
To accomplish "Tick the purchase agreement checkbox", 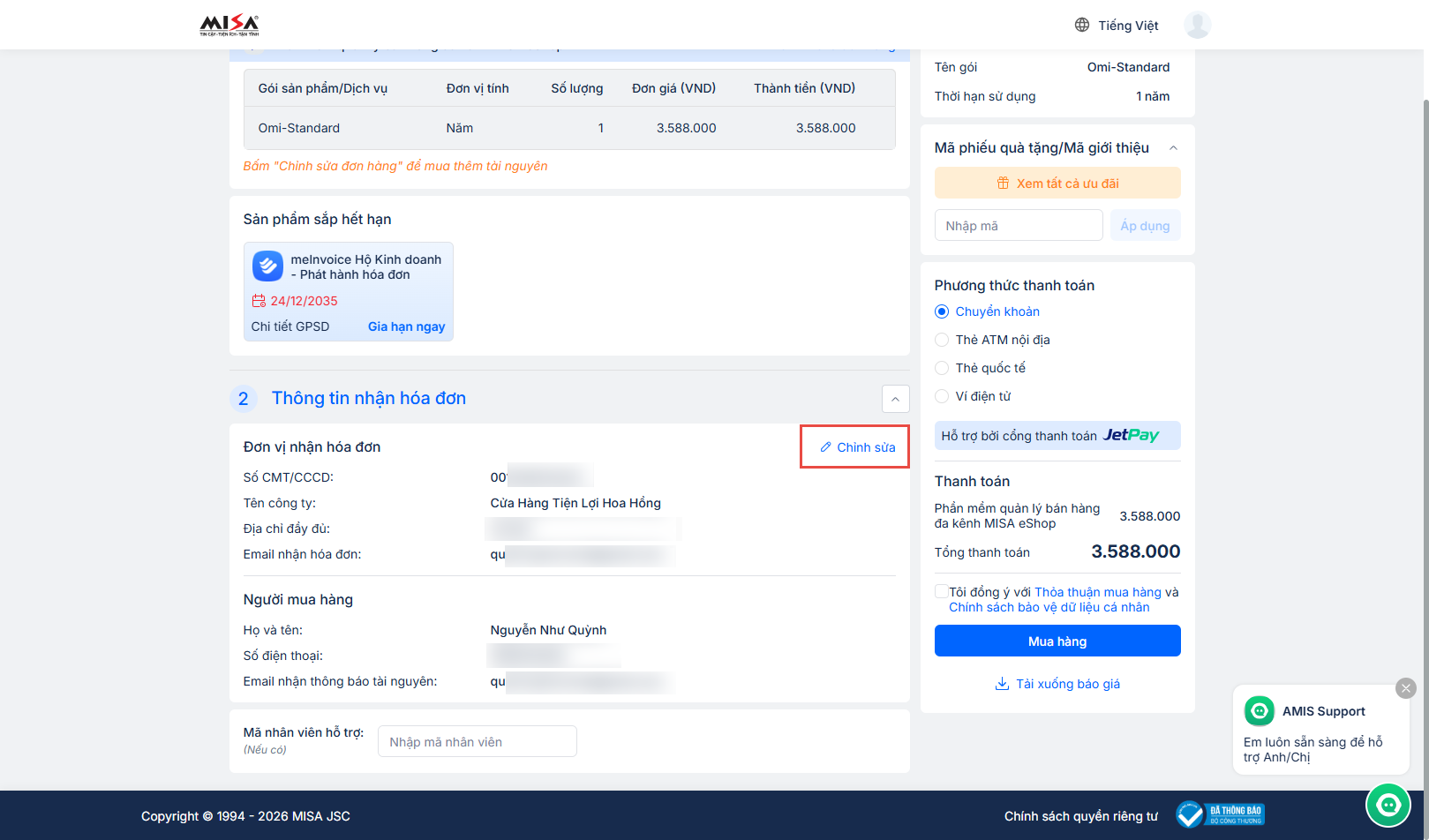I will point(942,592).
